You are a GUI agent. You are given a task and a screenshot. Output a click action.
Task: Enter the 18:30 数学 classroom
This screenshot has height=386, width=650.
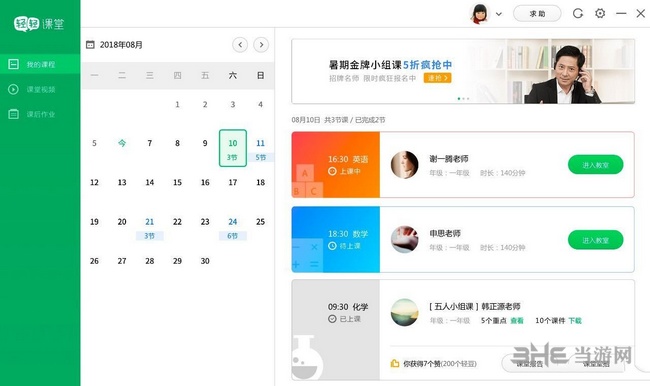pyautogui.click(x=595, y=240)
